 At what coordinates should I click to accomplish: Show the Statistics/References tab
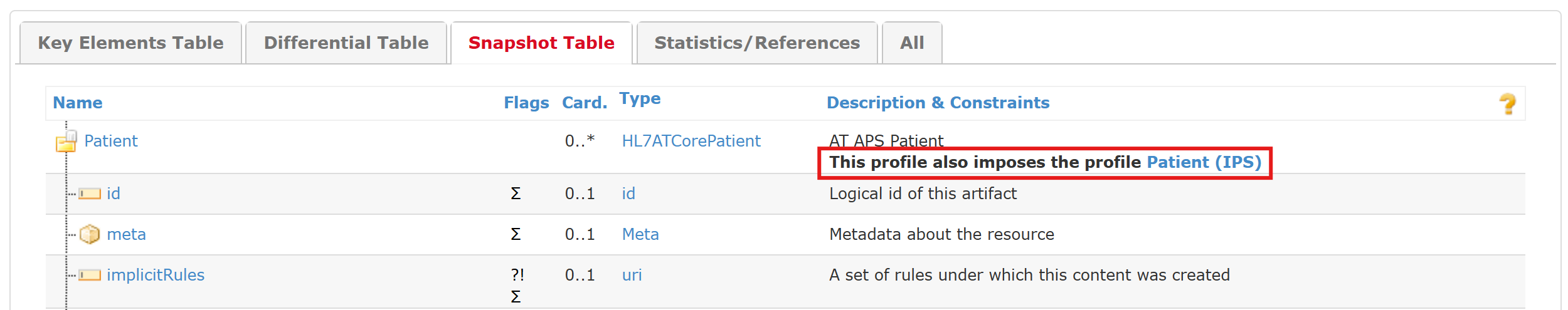click(757, 43)
